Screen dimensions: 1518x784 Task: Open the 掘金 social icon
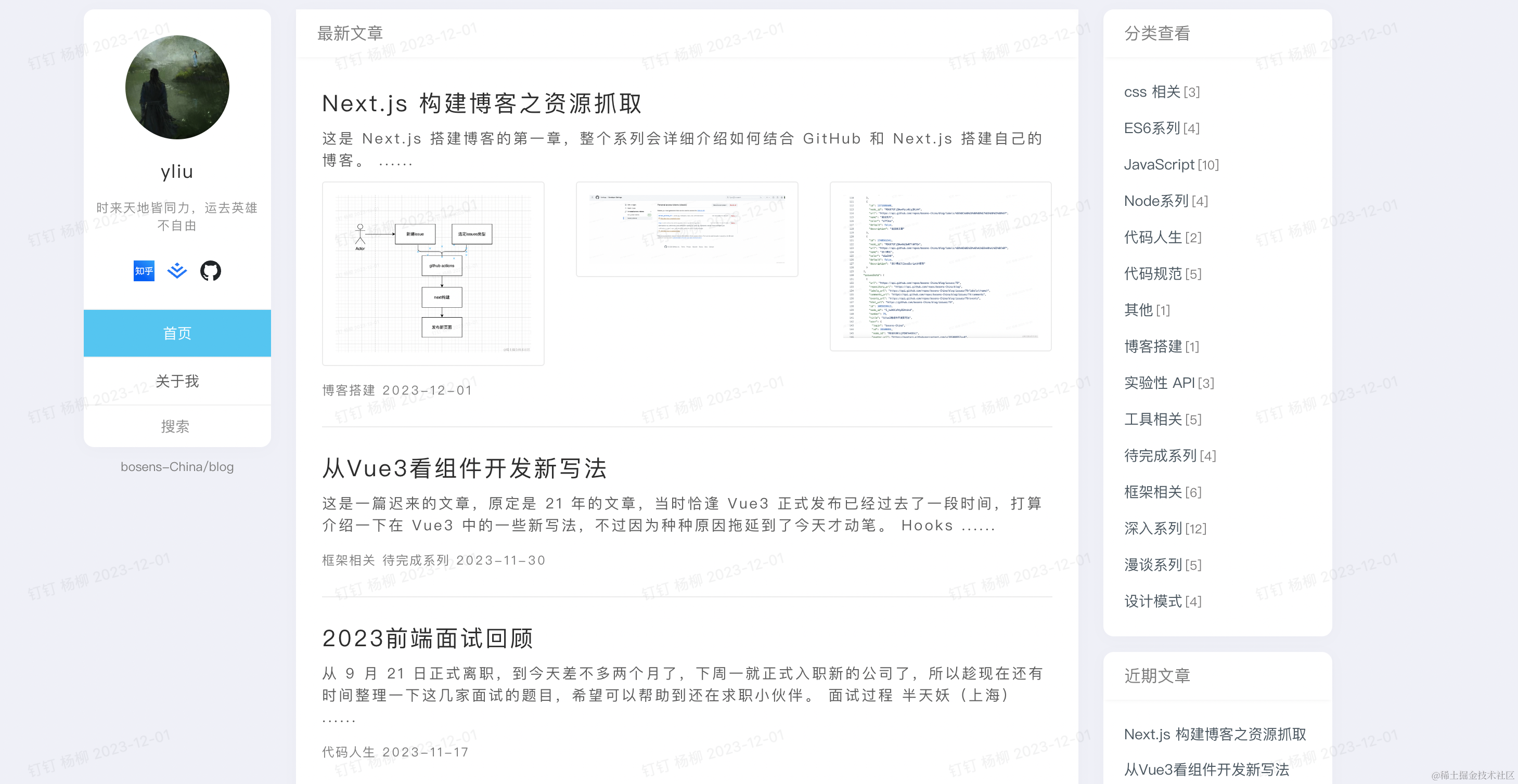click(177, 271)
